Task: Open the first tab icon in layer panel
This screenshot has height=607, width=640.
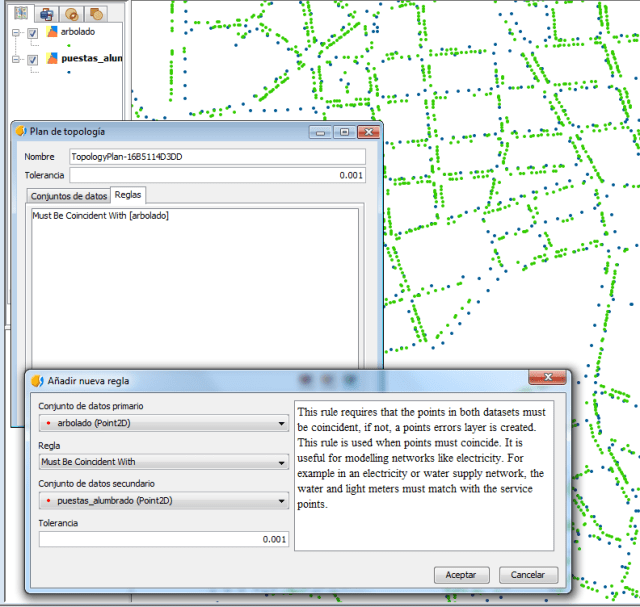Action: tap(20, 13)
